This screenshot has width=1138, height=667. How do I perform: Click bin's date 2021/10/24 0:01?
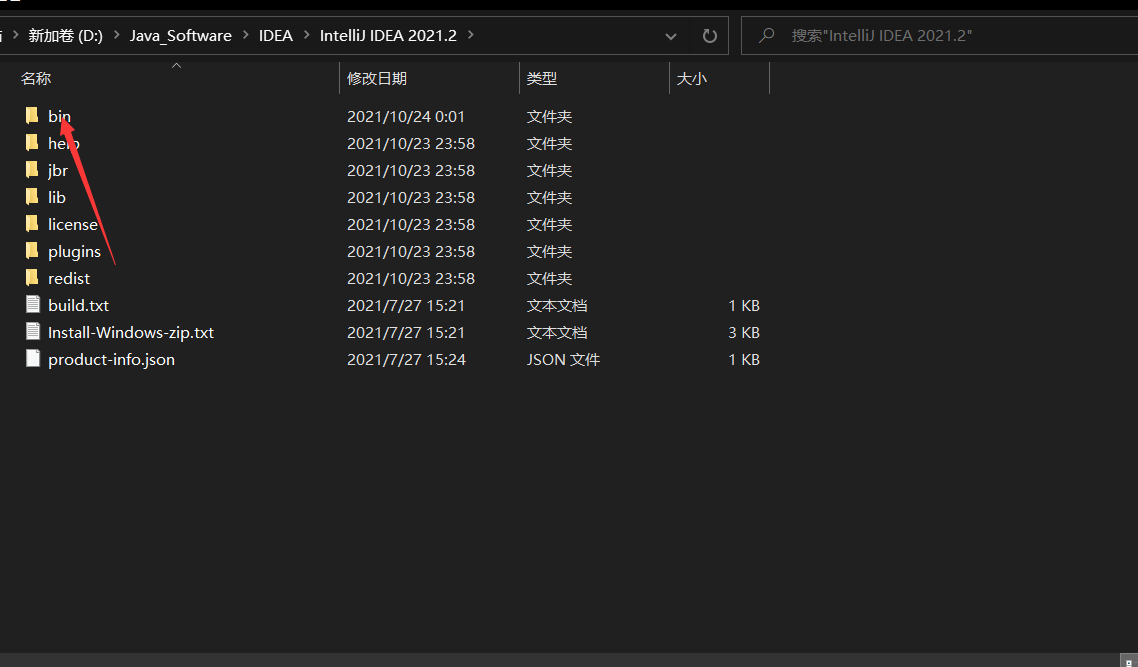pos(406,116)
